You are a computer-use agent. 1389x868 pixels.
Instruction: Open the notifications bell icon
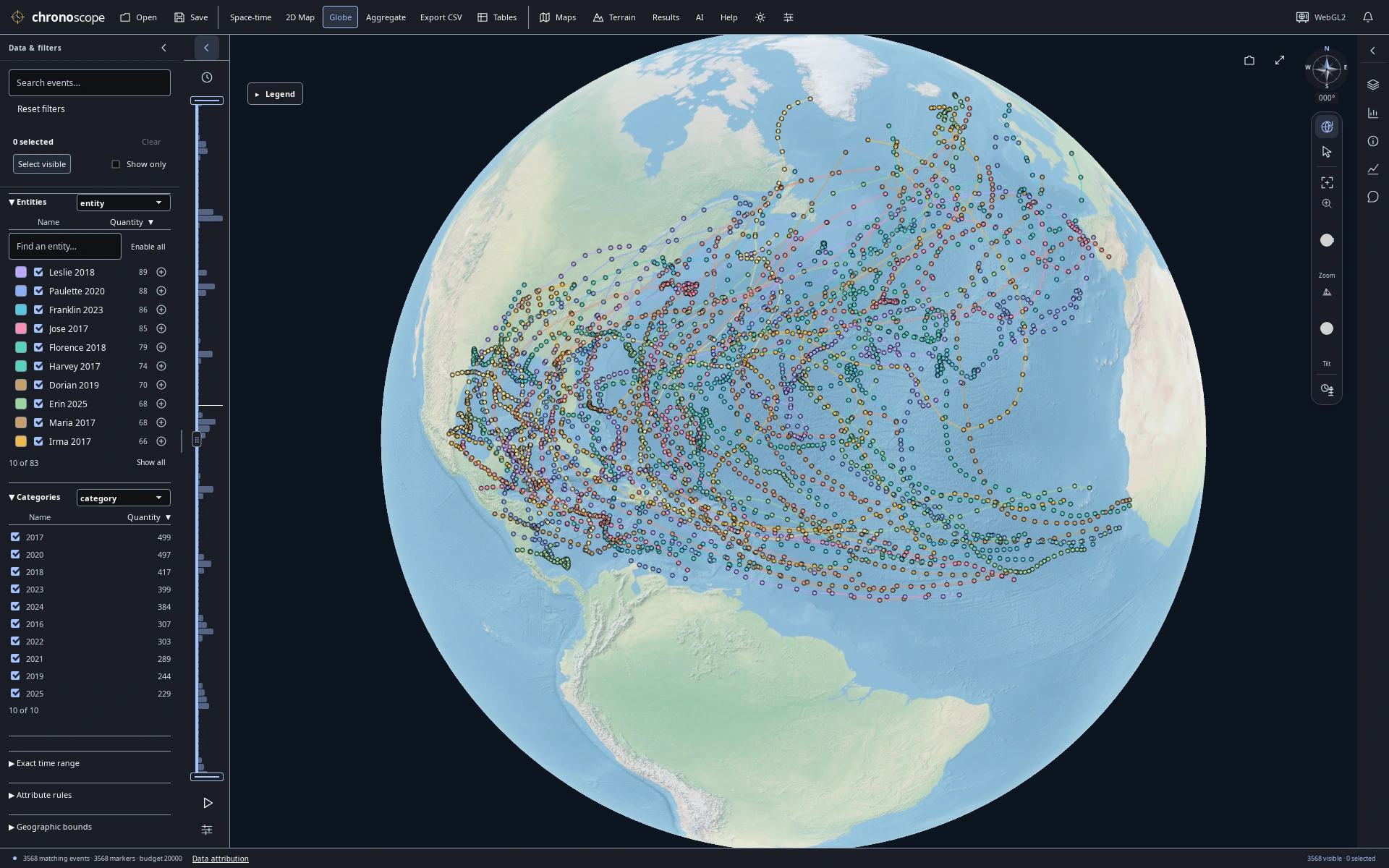click(x=1368, y=17)
